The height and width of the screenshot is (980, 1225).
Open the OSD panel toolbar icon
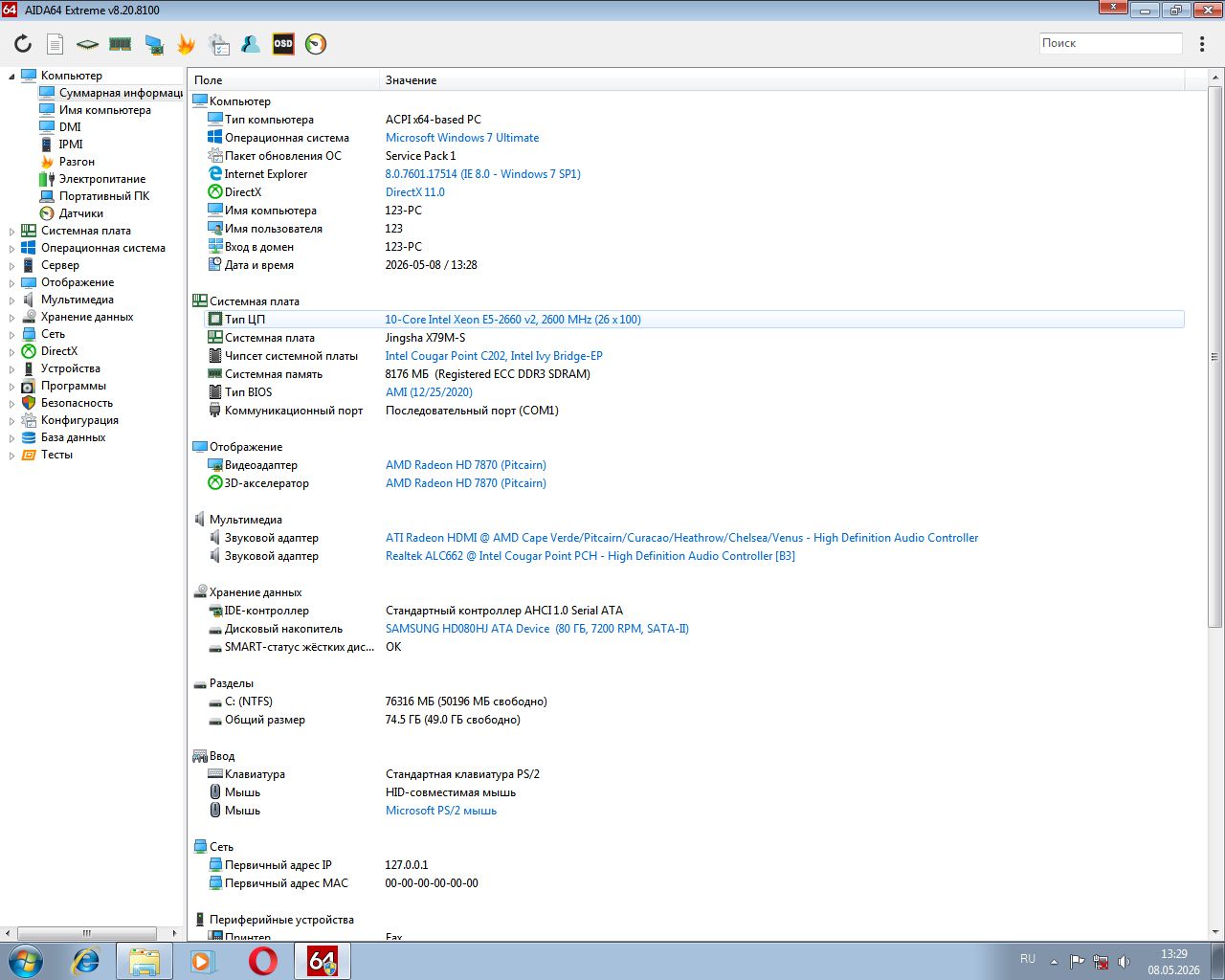click(283, 44)
